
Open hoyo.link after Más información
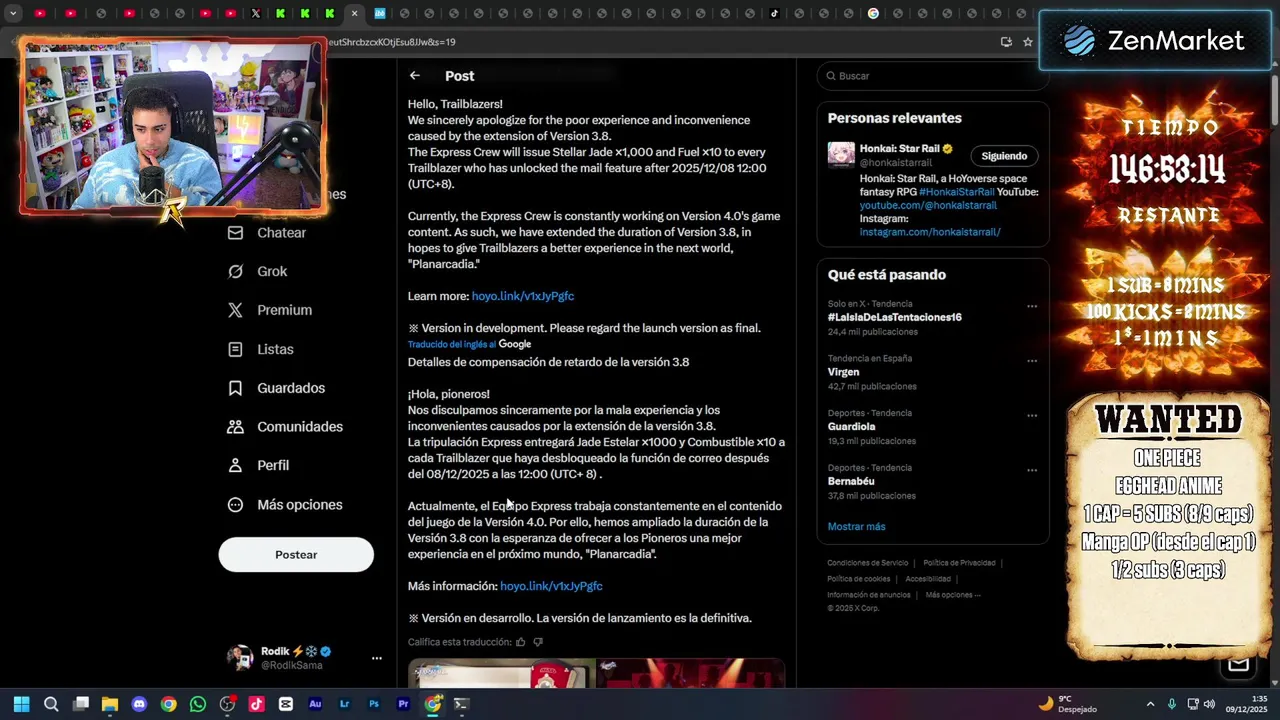pyautogui.click(x=551, y=586)
